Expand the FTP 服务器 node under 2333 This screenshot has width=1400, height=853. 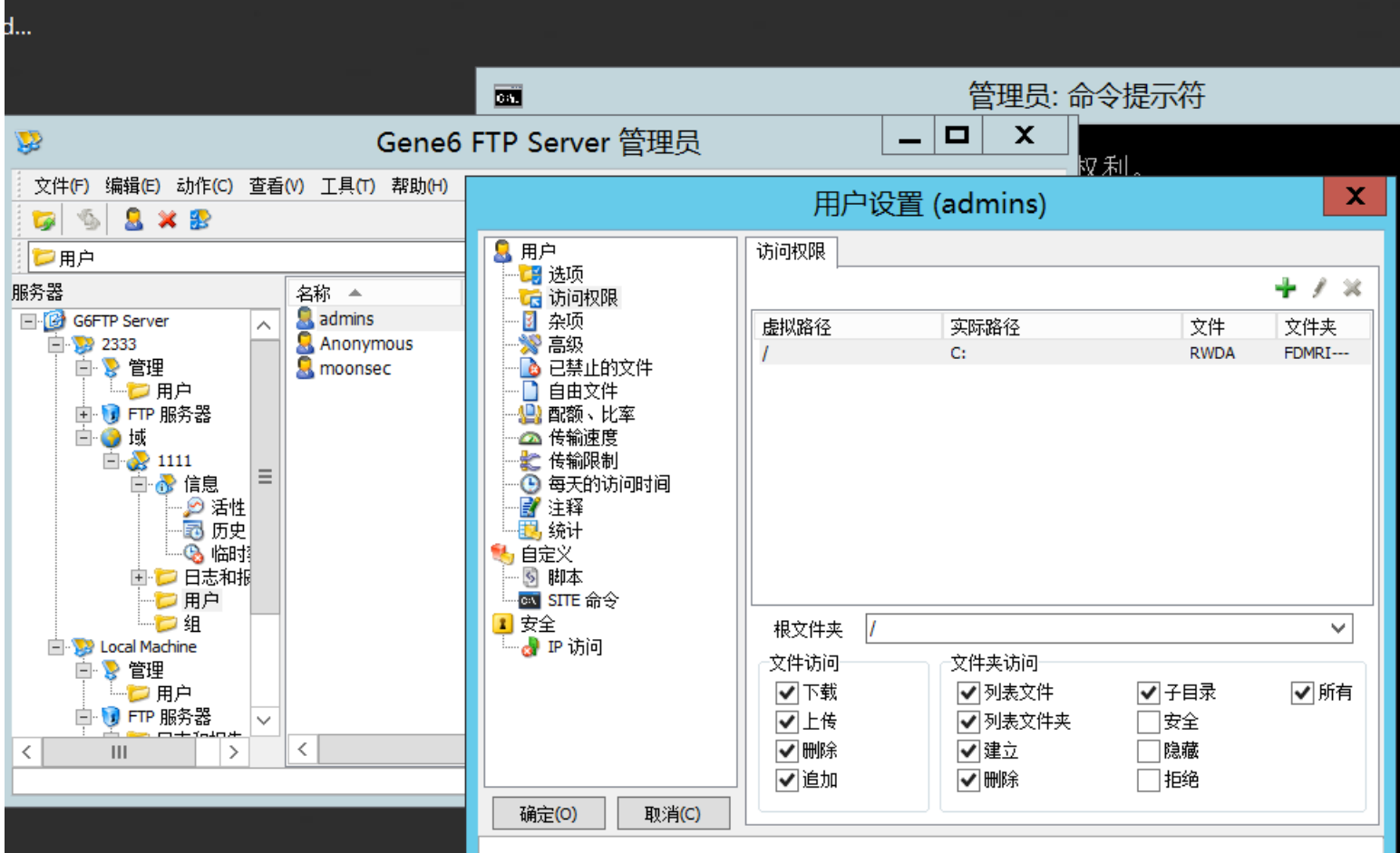click(x=83, y=414)
